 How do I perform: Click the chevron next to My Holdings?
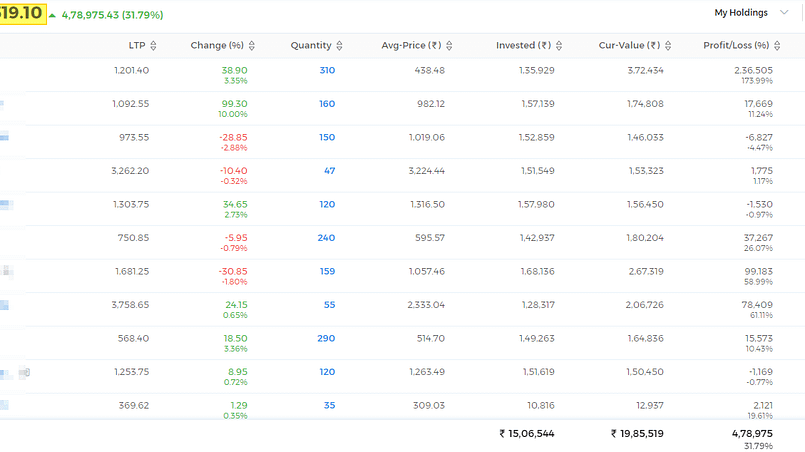[784, 12]
